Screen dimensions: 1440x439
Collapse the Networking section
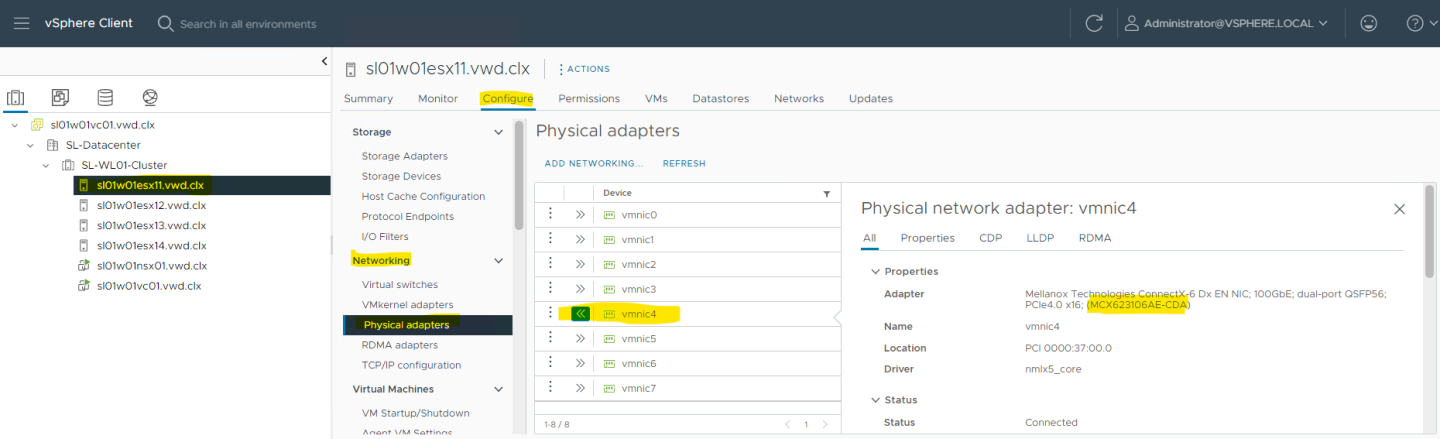499,261
